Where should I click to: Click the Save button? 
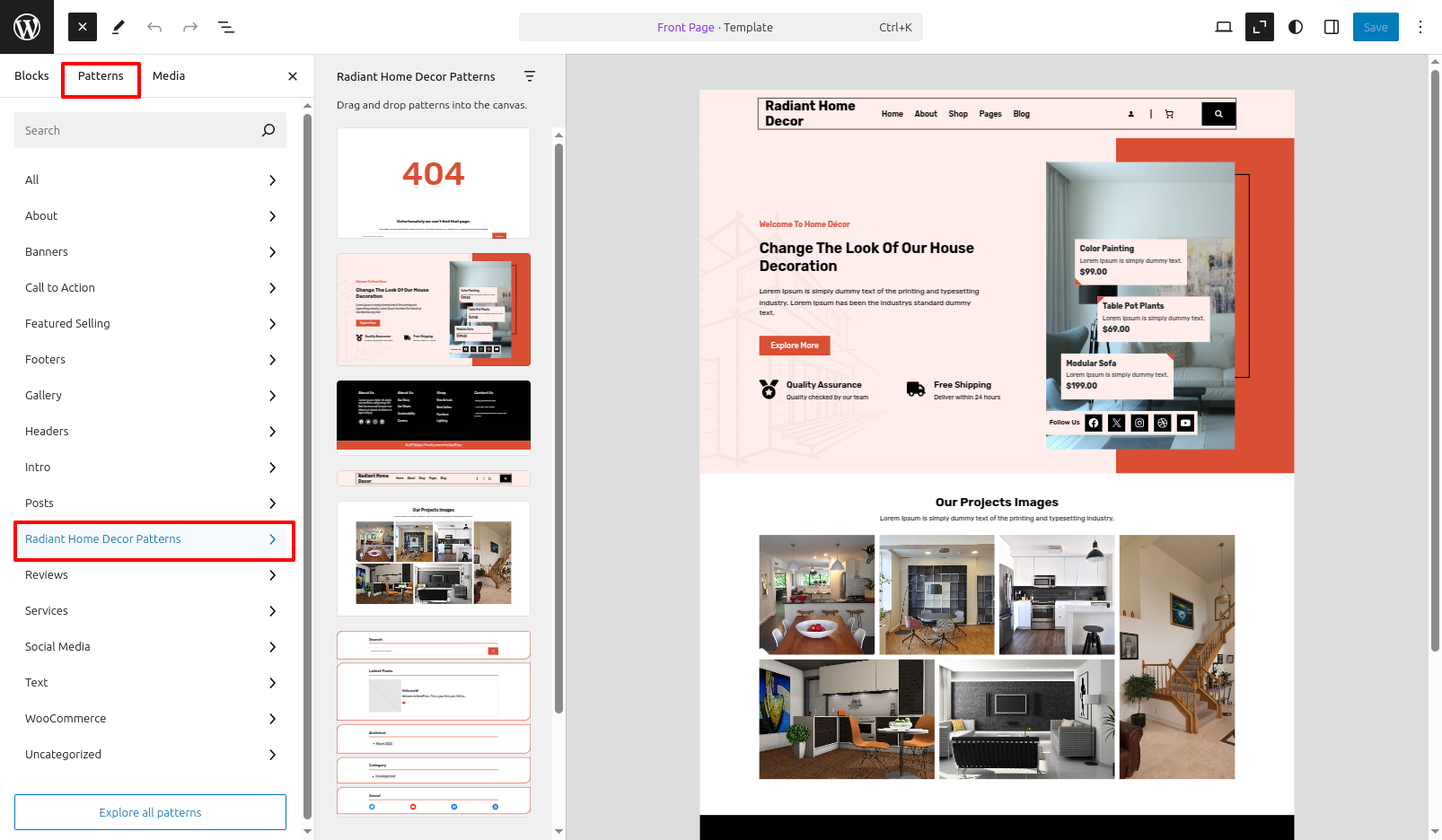click(x=1376, y=27)
